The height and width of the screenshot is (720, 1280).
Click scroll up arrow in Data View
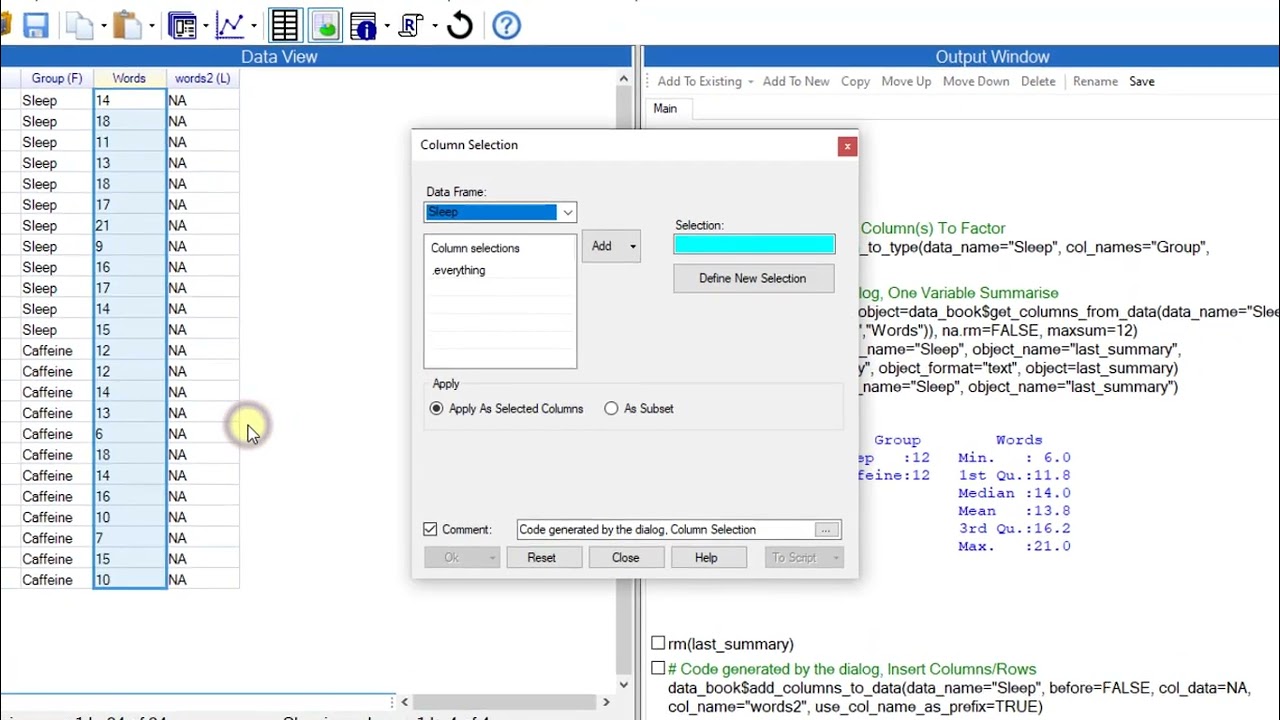624,79
